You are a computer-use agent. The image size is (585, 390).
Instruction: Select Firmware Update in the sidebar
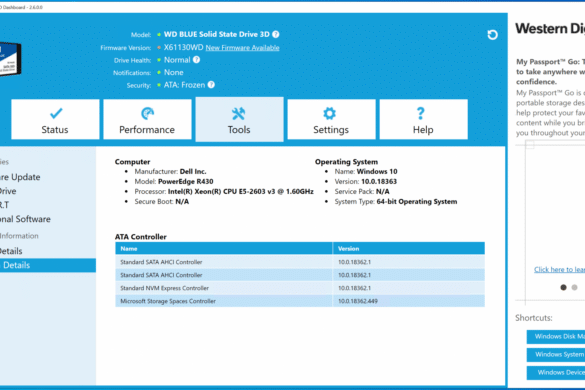click(x=20, y=177)
